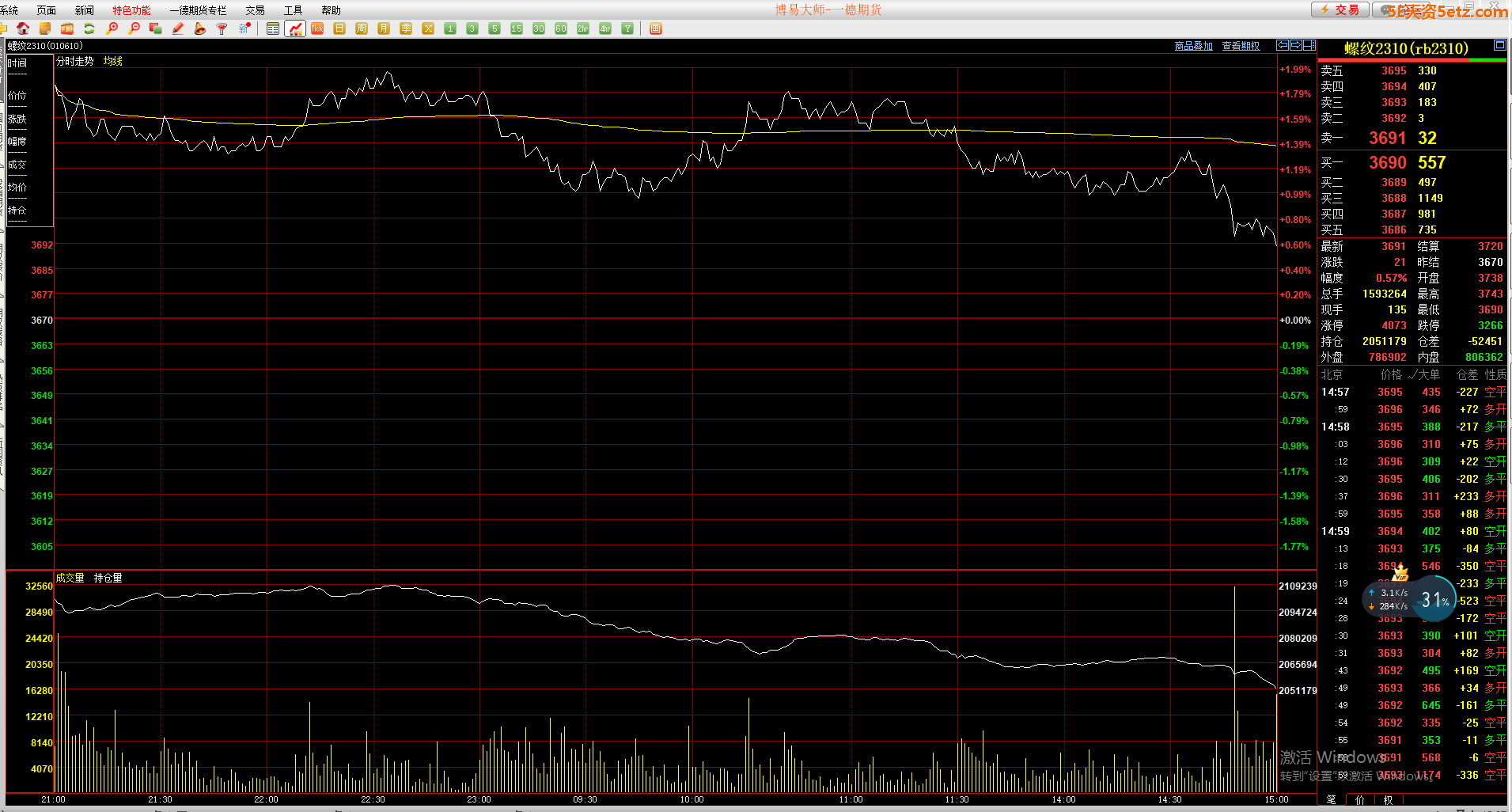Open the yellow notes/list toolbar icon
Image resolution: width=1512 pixels, height=812 pixels.
(x=45, y=28)
